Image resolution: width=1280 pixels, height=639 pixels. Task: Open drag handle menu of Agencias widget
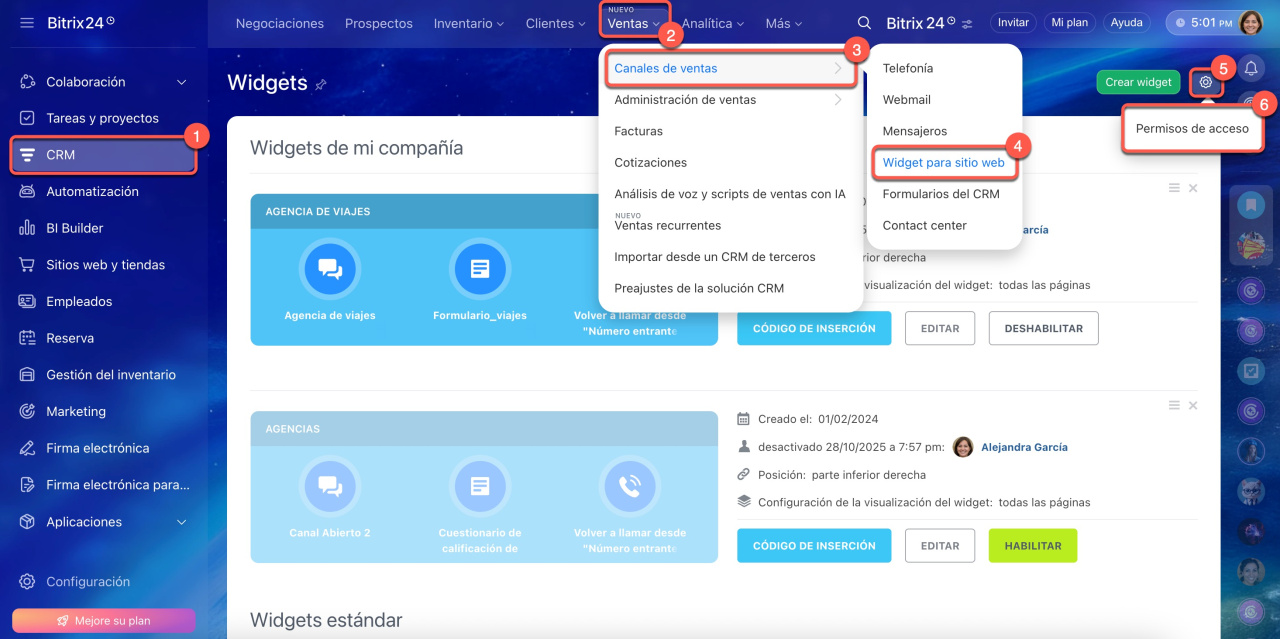[1174, 405]
